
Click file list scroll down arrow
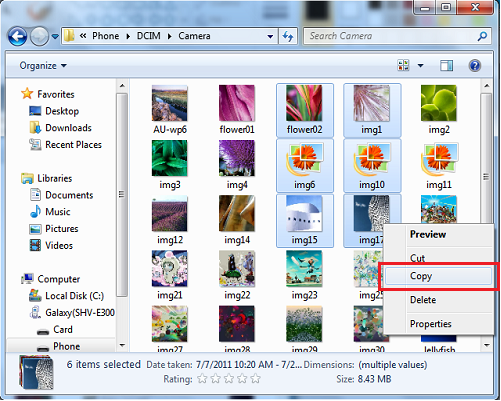(x=487, y=345)
